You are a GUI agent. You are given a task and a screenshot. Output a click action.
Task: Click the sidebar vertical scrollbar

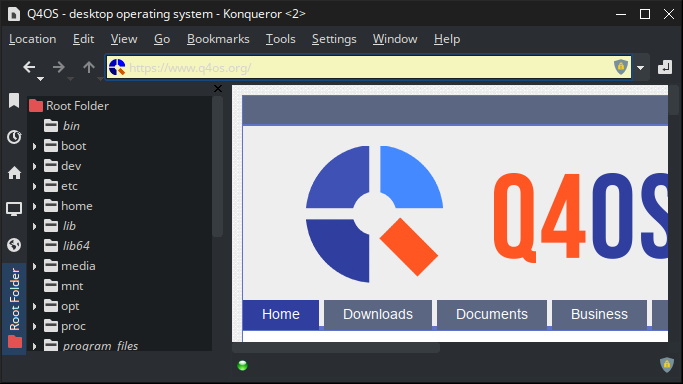217,167
